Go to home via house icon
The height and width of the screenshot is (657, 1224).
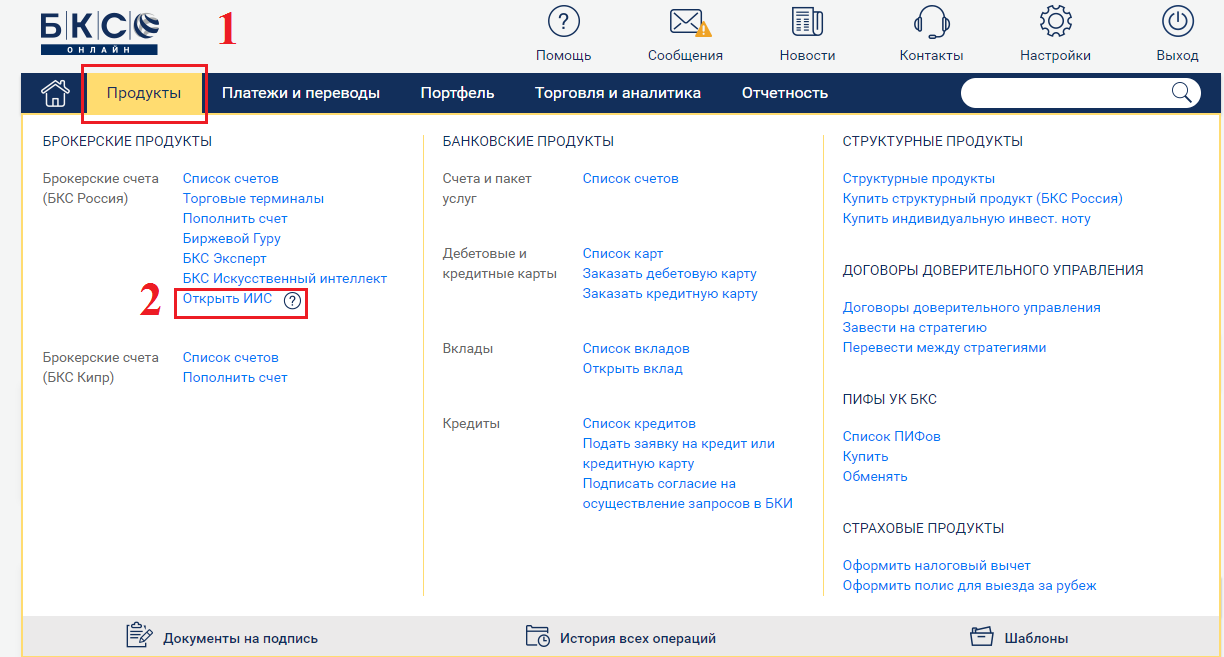[x=55, y=93]
